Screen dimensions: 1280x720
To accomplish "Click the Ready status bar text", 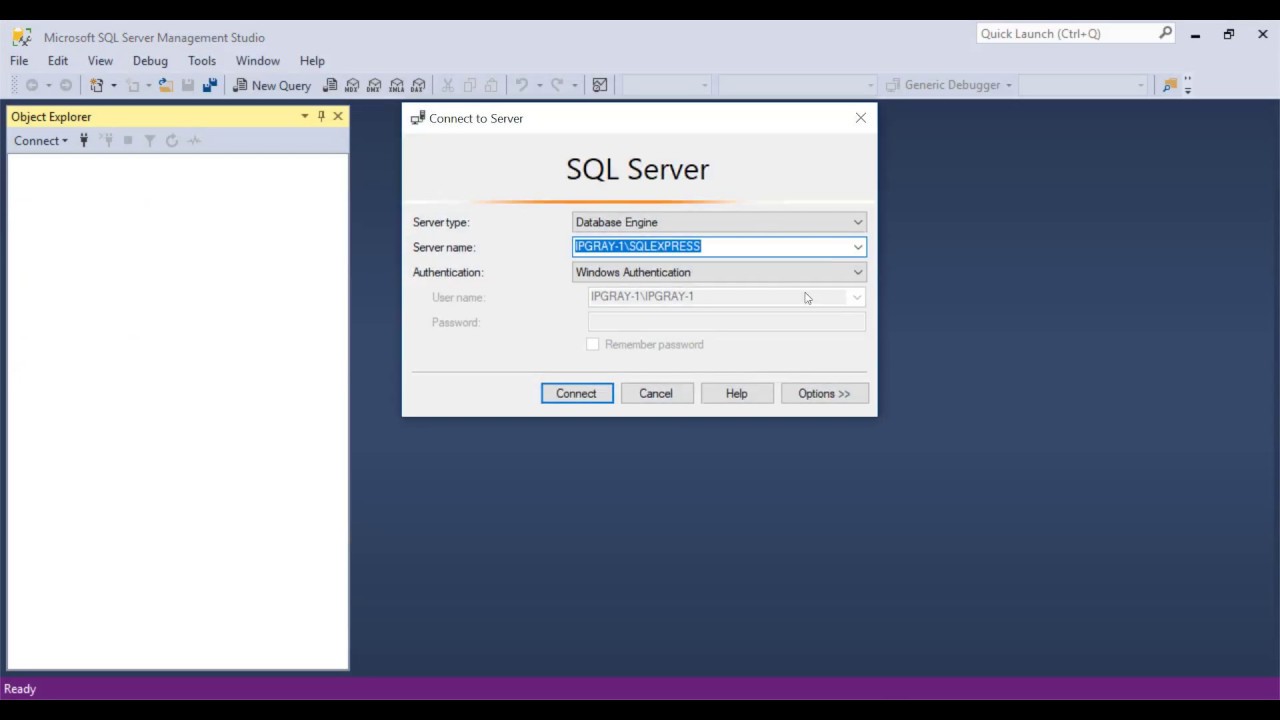I will pos(20,689).
